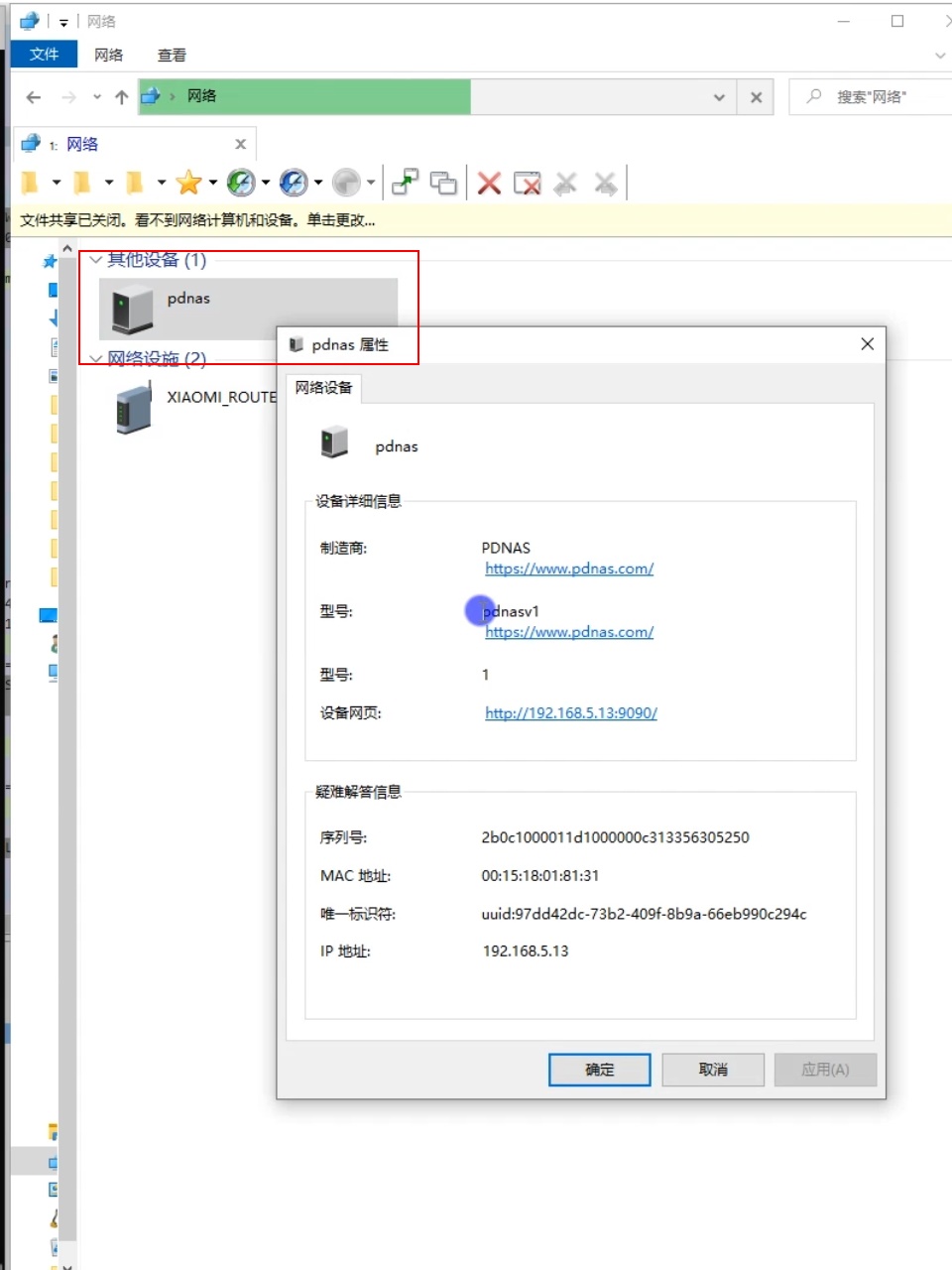Click the green globe history icon
The width and height of the screenshot is (952, 1270).
coord(241,183)
